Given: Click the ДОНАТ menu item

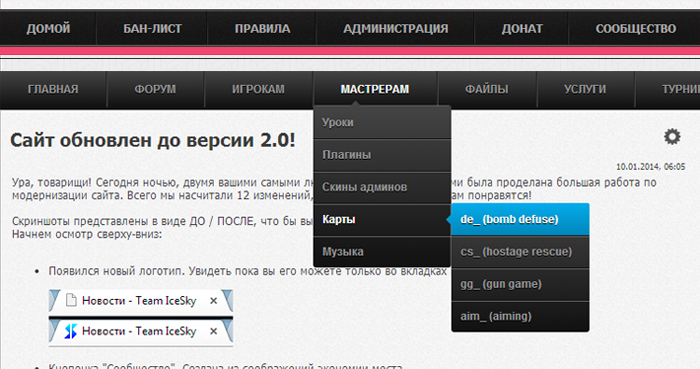Looking at the screenshot, I should (522, 29).
